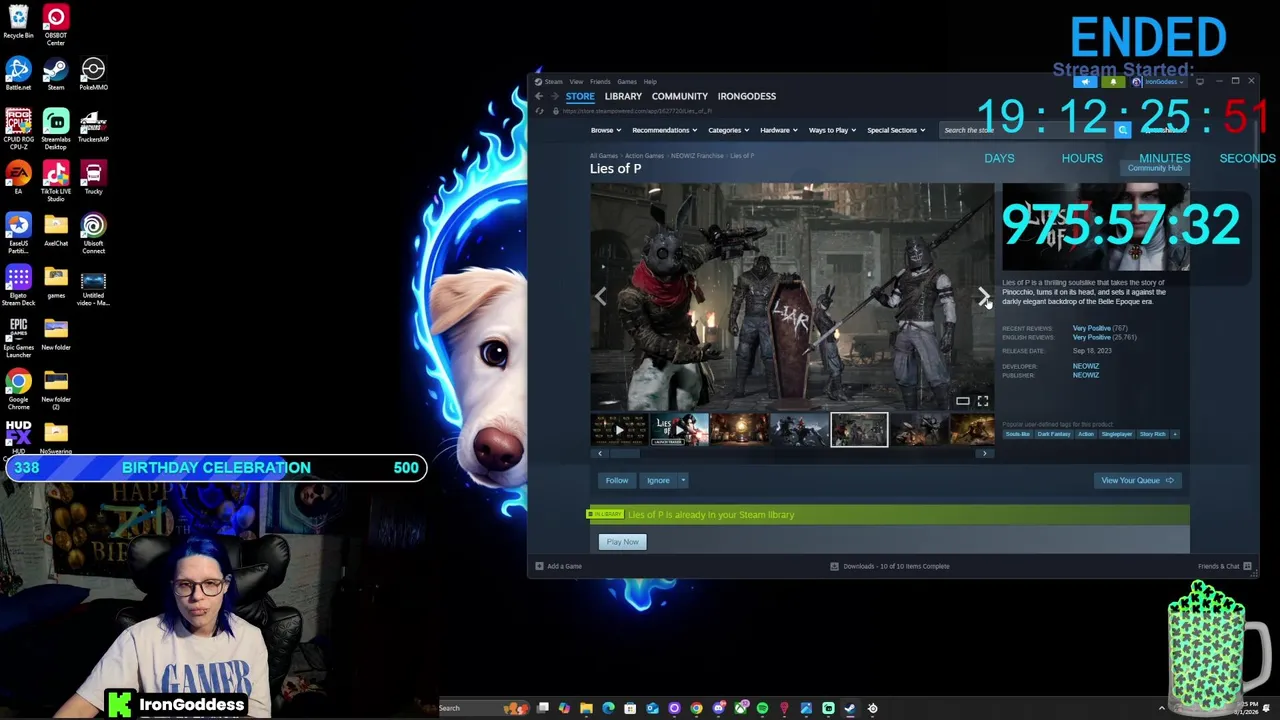Select the Epic Games Launcher icon
Viewport: 1280px width, 720px height.
[18, 337]
